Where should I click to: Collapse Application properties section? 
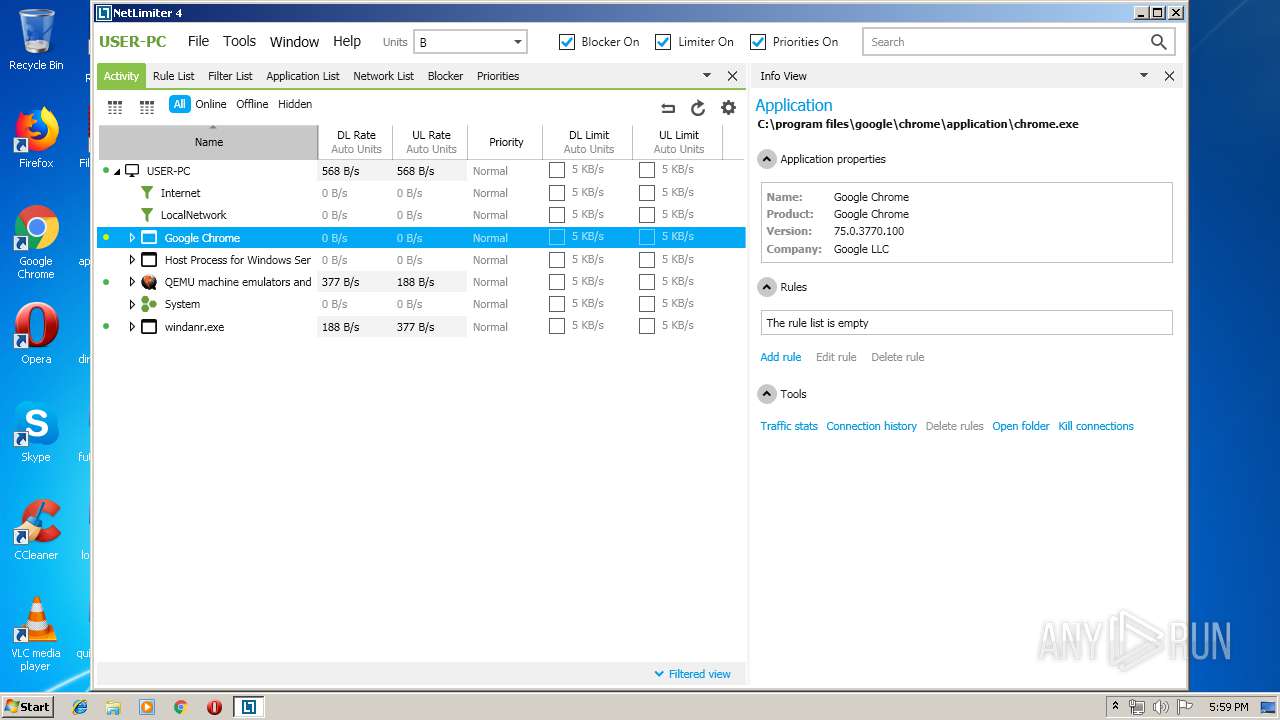pyautogui.click(x=767, y=159)
